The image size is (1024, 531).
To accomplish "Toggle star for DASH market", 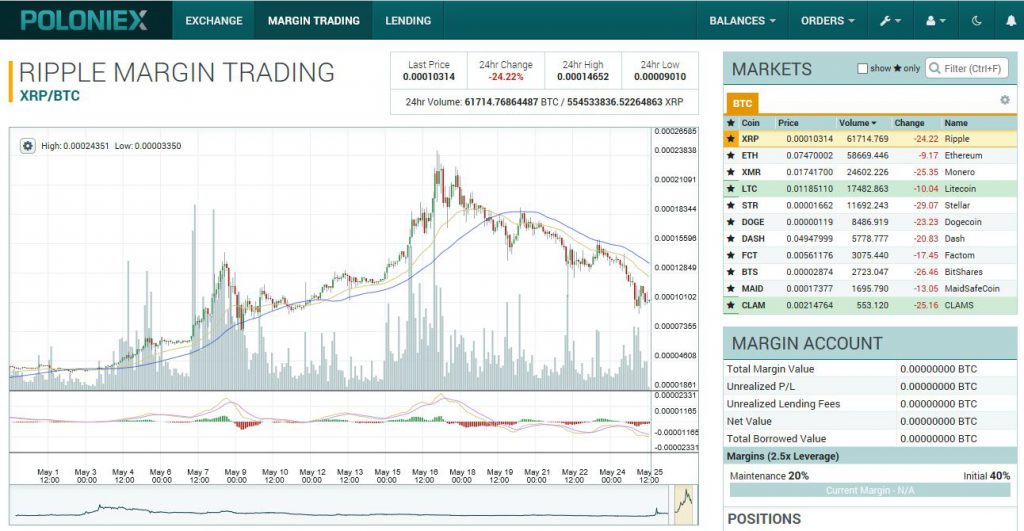I will [x=731, y=239].
